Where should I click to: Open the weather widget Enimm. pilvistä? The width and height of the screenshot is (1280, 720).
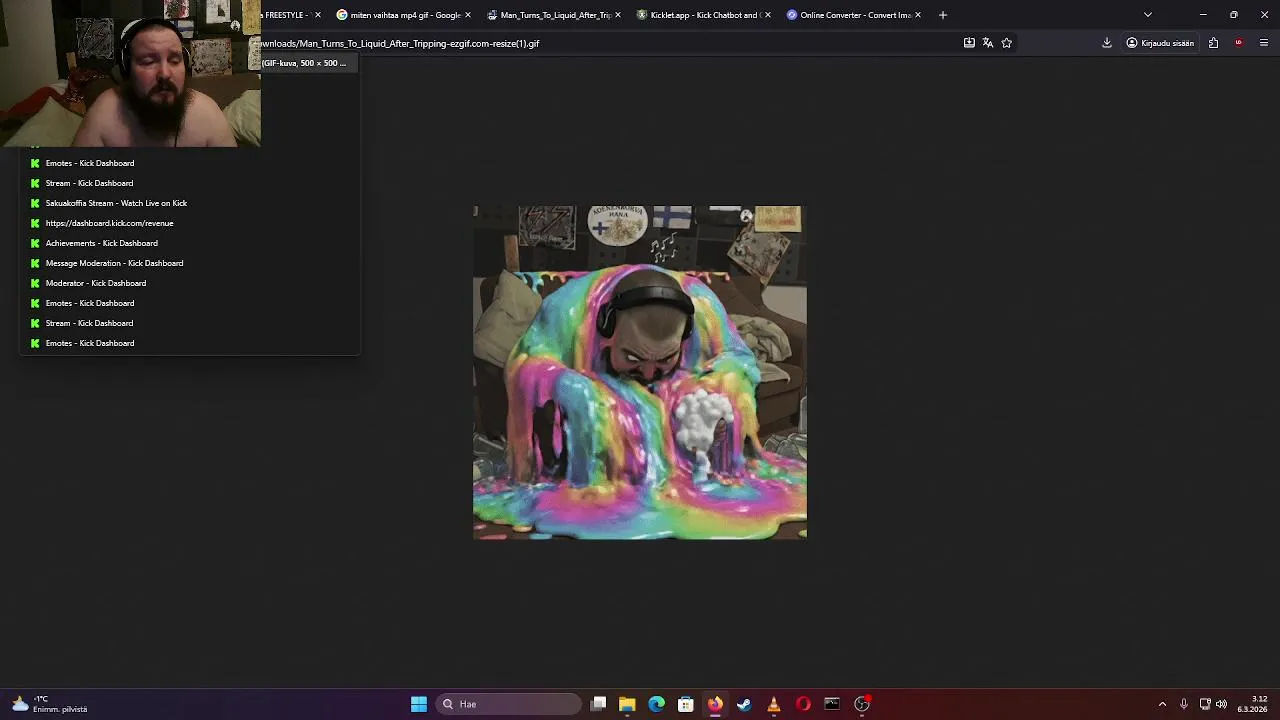click(x=50, y=704)
